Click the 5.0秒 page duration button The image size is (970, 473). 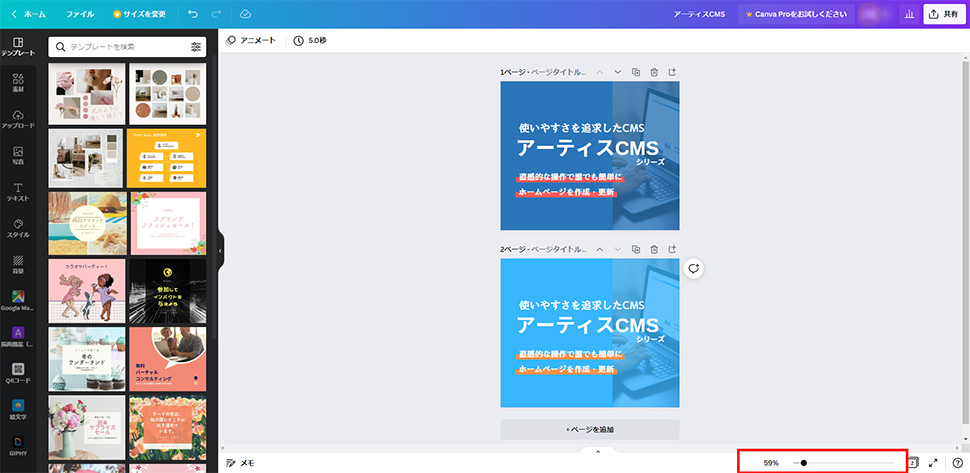tap(310, 40)
